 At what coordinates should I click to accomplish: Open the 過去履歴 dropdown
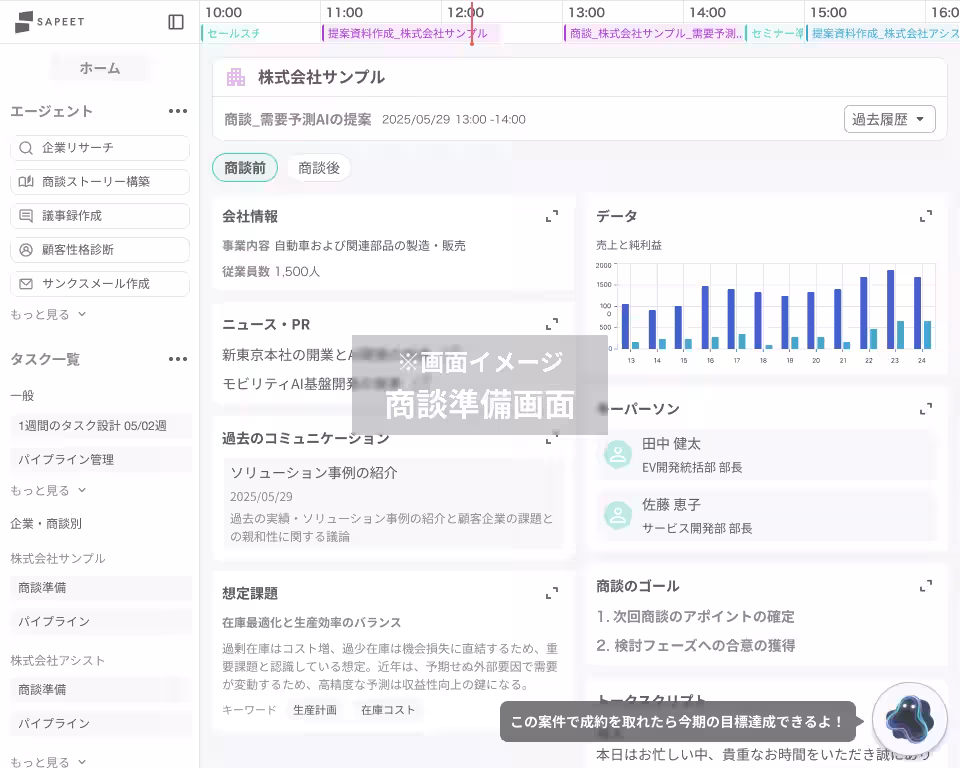[889, 118]
